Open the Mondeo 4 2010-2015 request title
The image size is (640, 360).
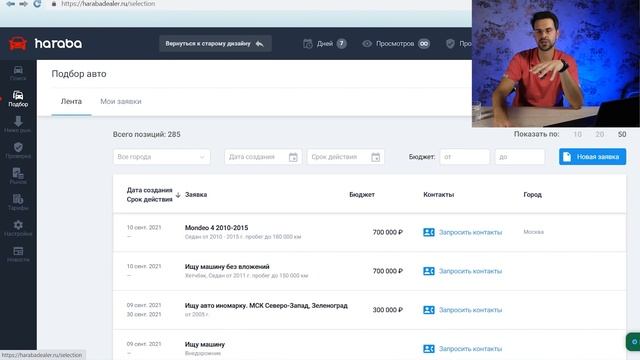[x=216, y=228]
